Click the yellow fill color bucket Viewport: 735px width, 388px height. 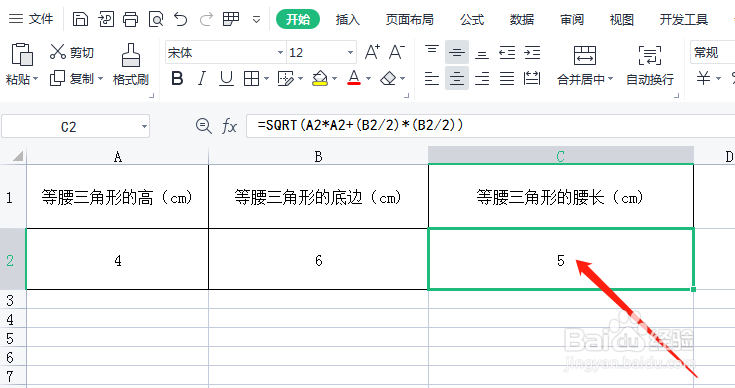320,78
